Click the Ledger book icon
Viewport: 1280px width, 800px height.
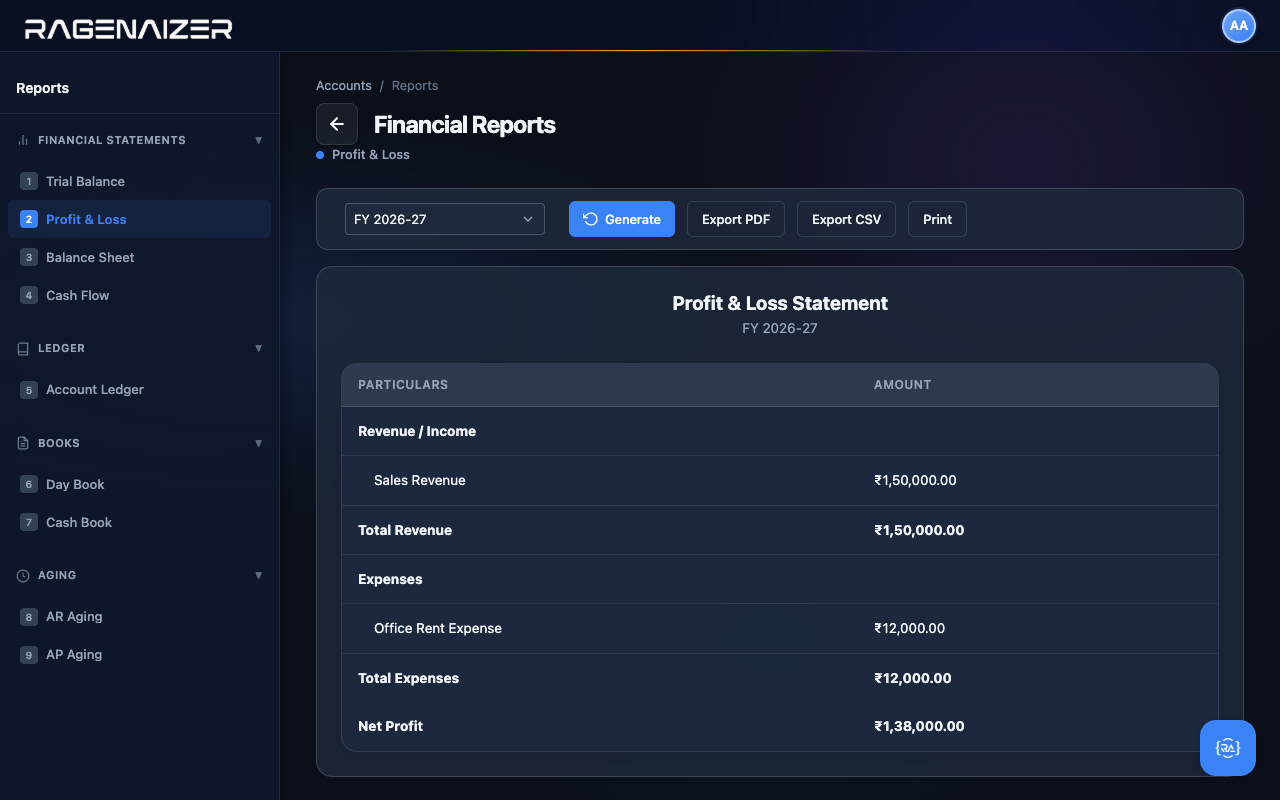click(23, 348)
